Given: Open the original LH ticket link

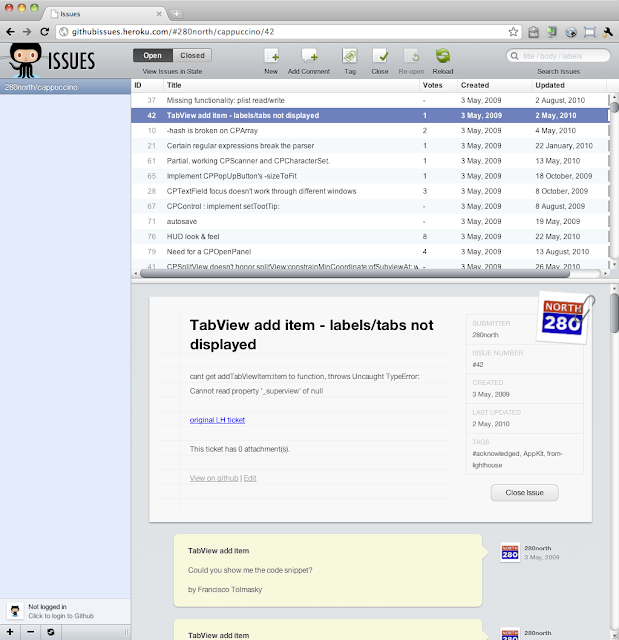Looking at the screenshot, I should [x=217, y=420].
